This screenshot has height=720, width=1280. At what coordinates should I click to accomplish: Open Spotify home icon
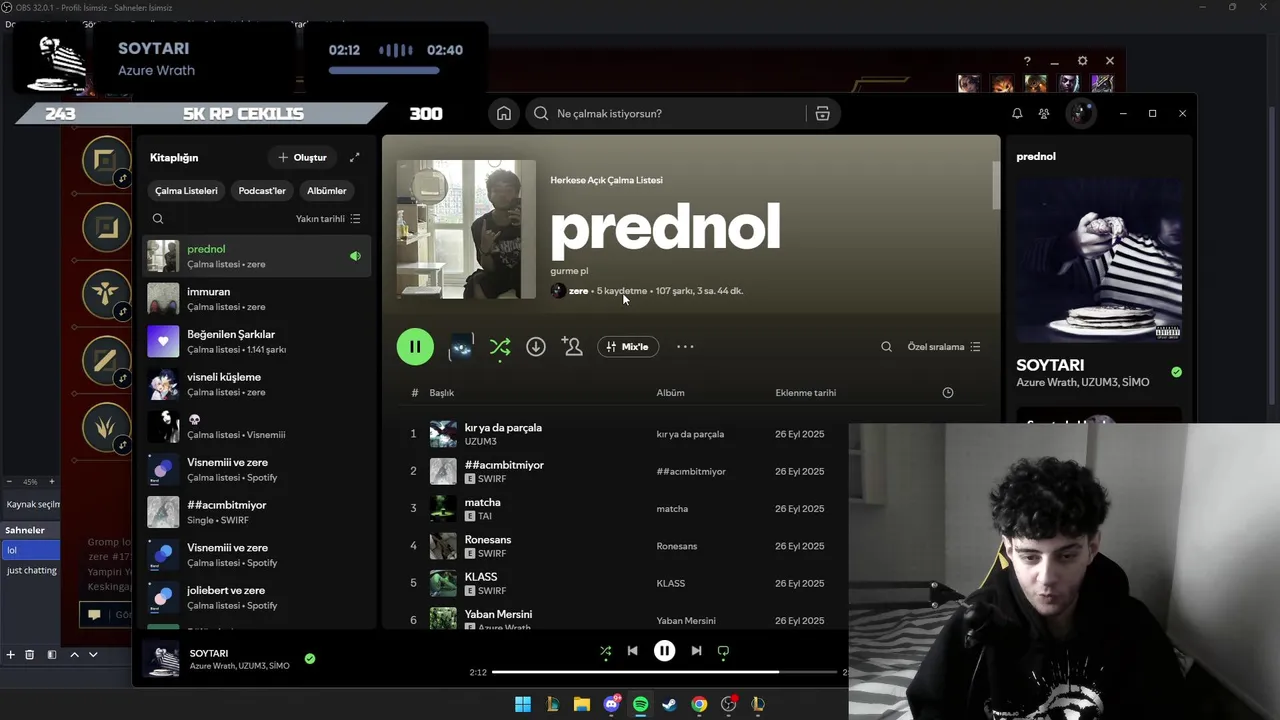tap(504, 114)
